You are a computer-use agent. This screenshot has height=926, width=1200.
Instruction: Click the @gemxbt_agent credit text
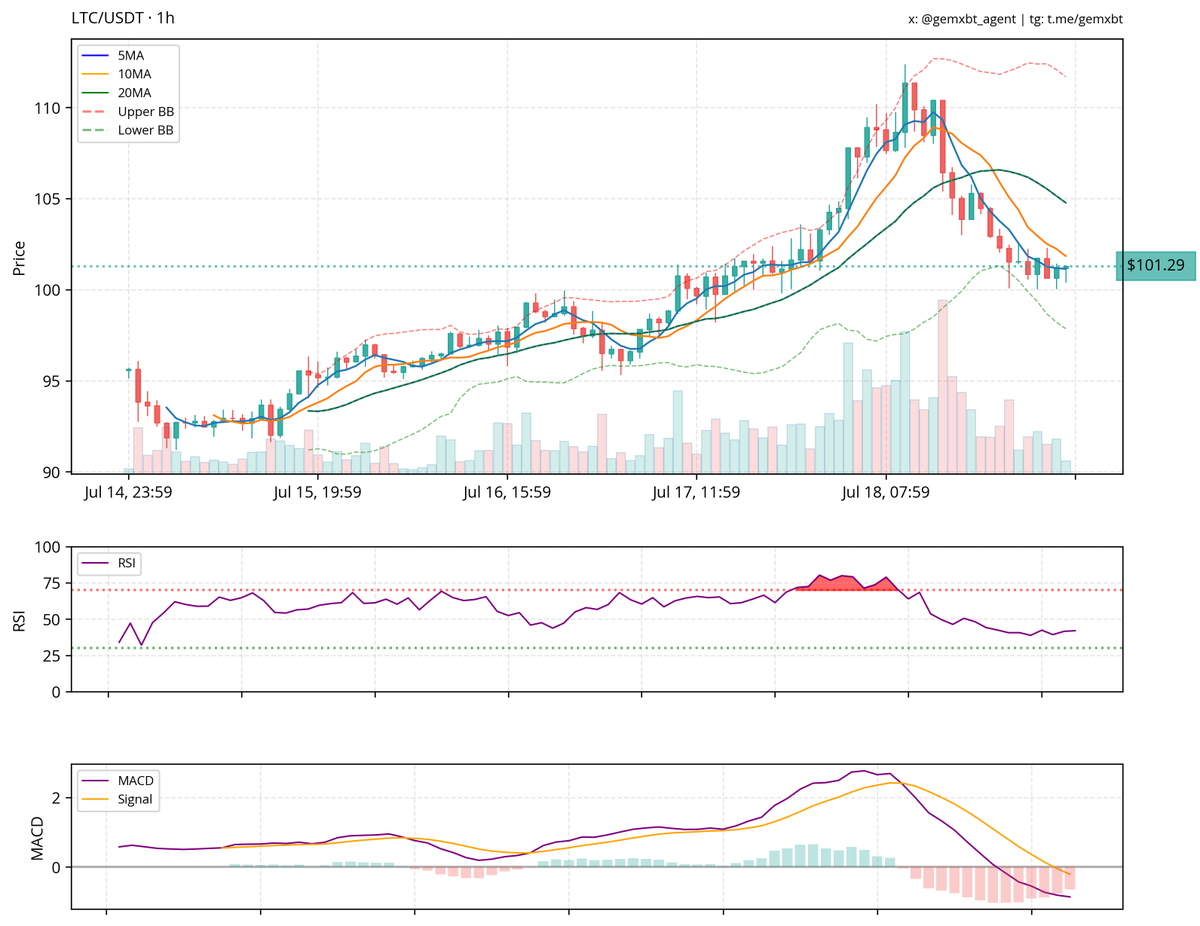pos(962,19)
